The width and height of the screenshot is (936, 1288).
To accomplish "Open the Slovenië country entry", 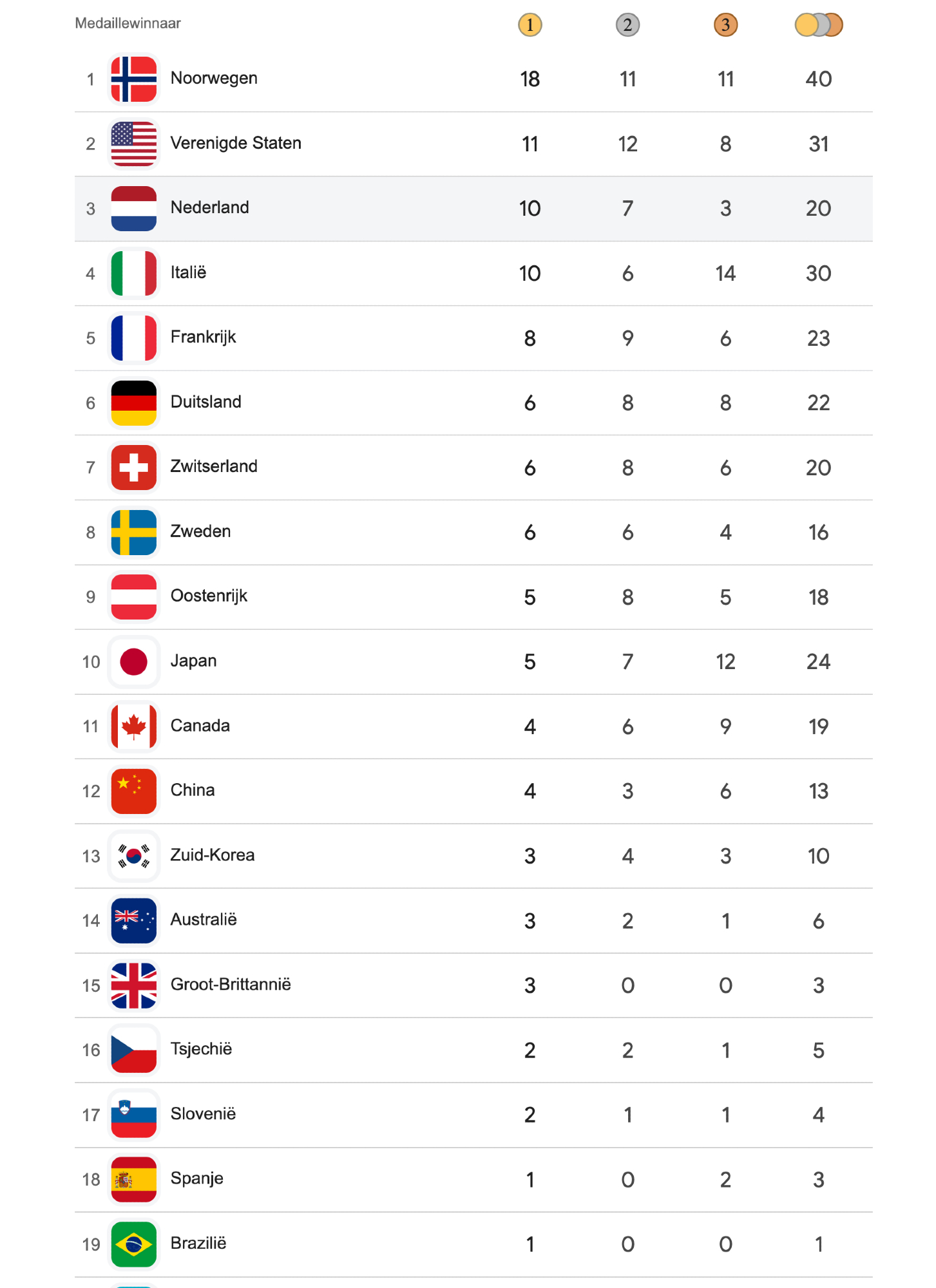I will pos(203,1114).
